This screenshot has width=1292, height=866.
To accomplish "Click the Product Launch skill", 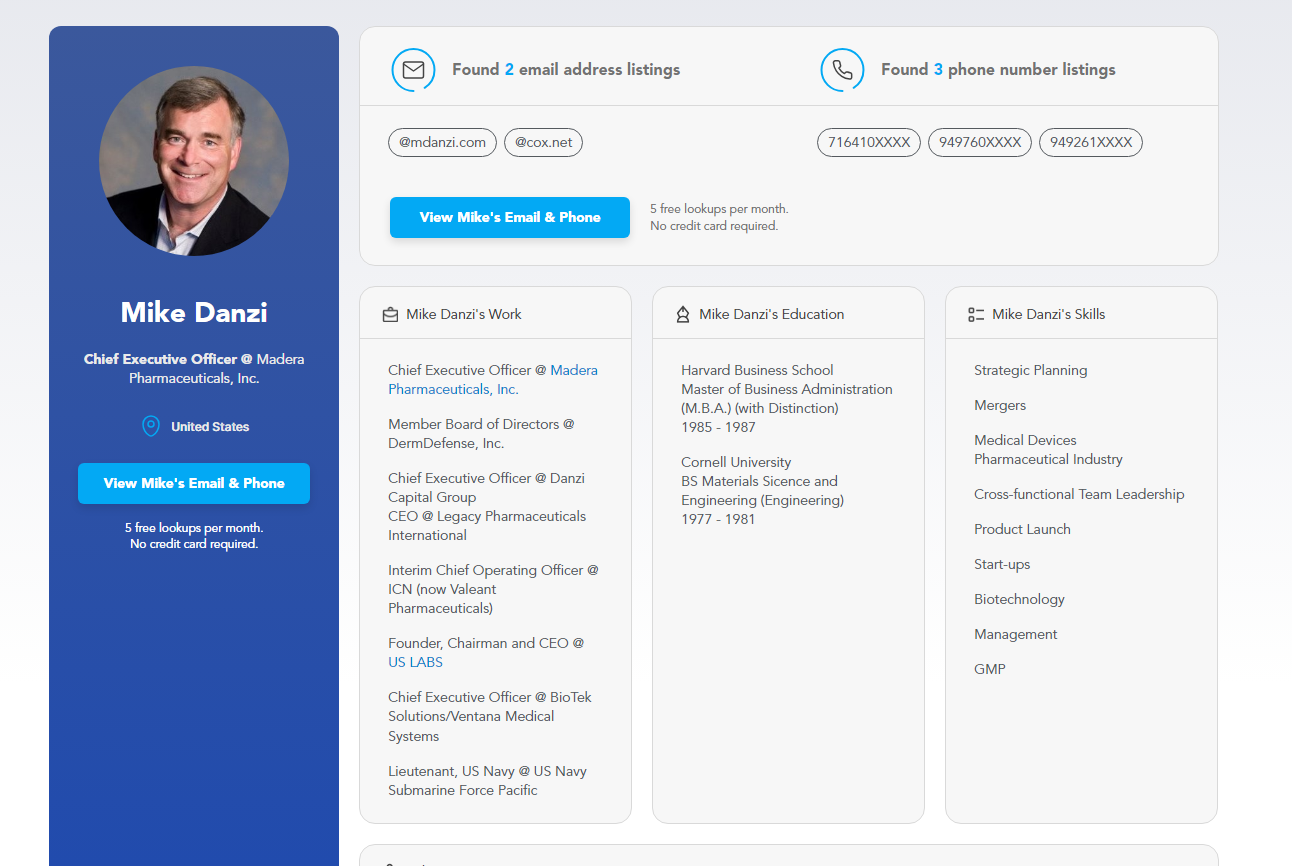I will (1022, 529).
